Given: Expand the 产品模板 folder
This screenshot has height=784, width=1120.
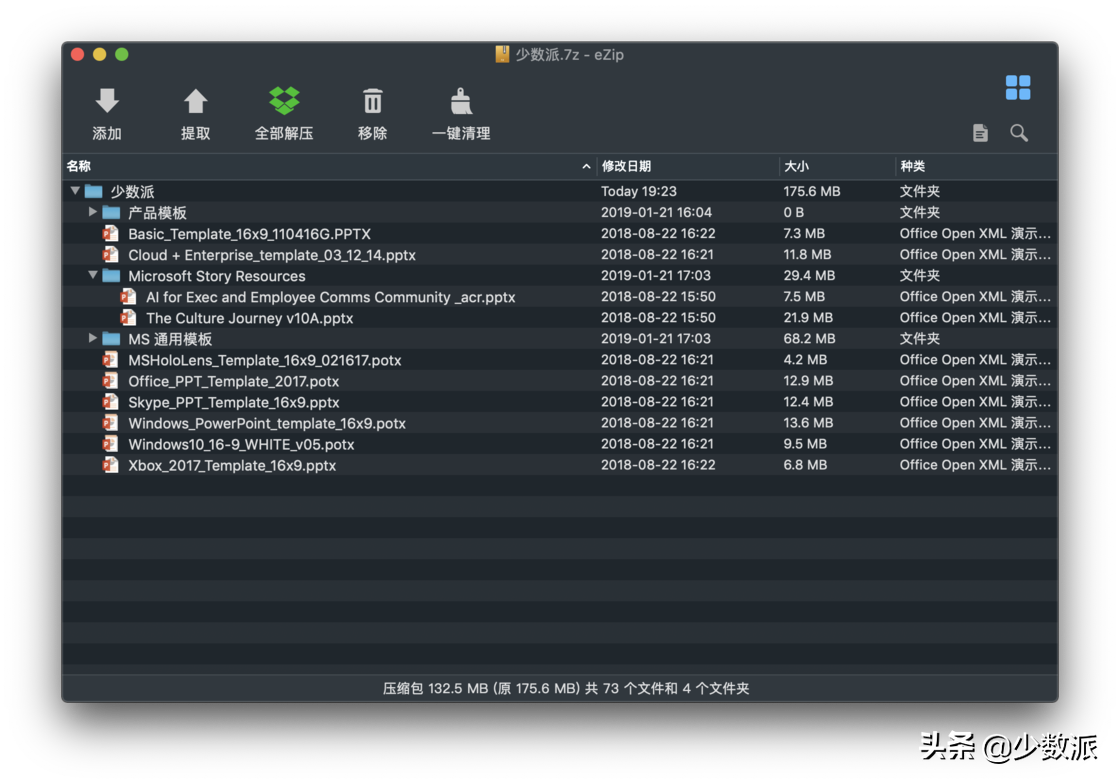Looking at the screenshot, I should (92, 212).
